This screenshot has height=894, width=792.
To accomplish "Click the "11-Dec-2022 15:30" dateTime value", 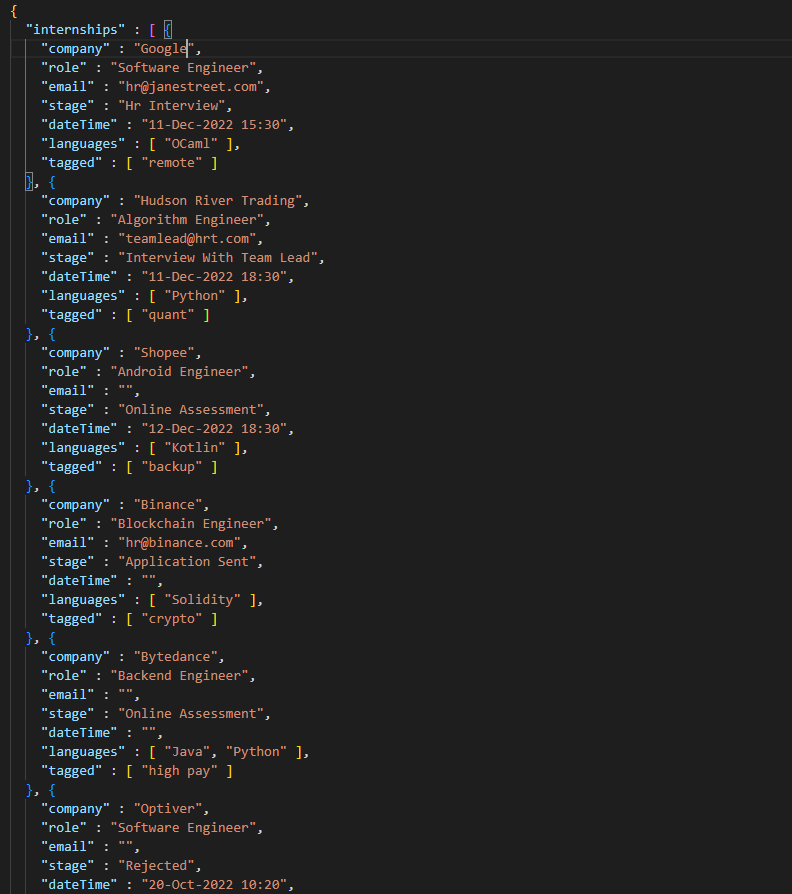I will 214,124.
